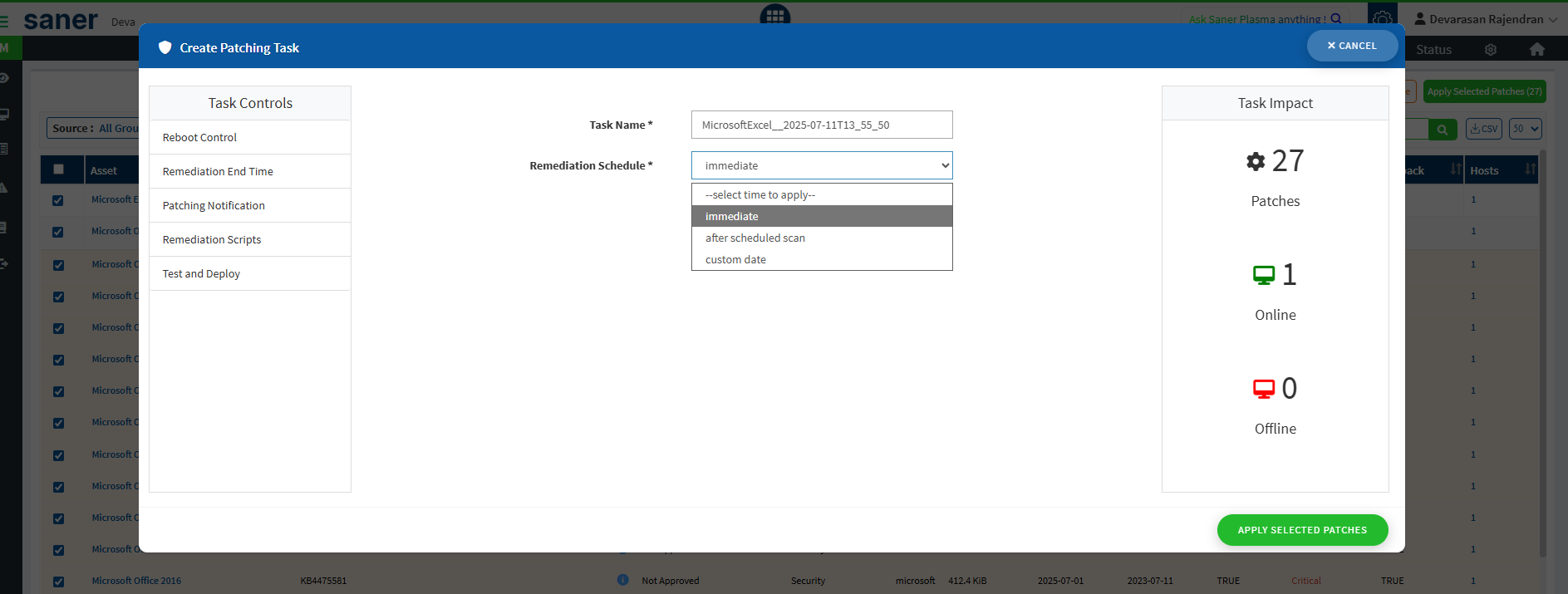Click the Asset column header
Screen dimensions: 1568x594
(x=104, y=170)
